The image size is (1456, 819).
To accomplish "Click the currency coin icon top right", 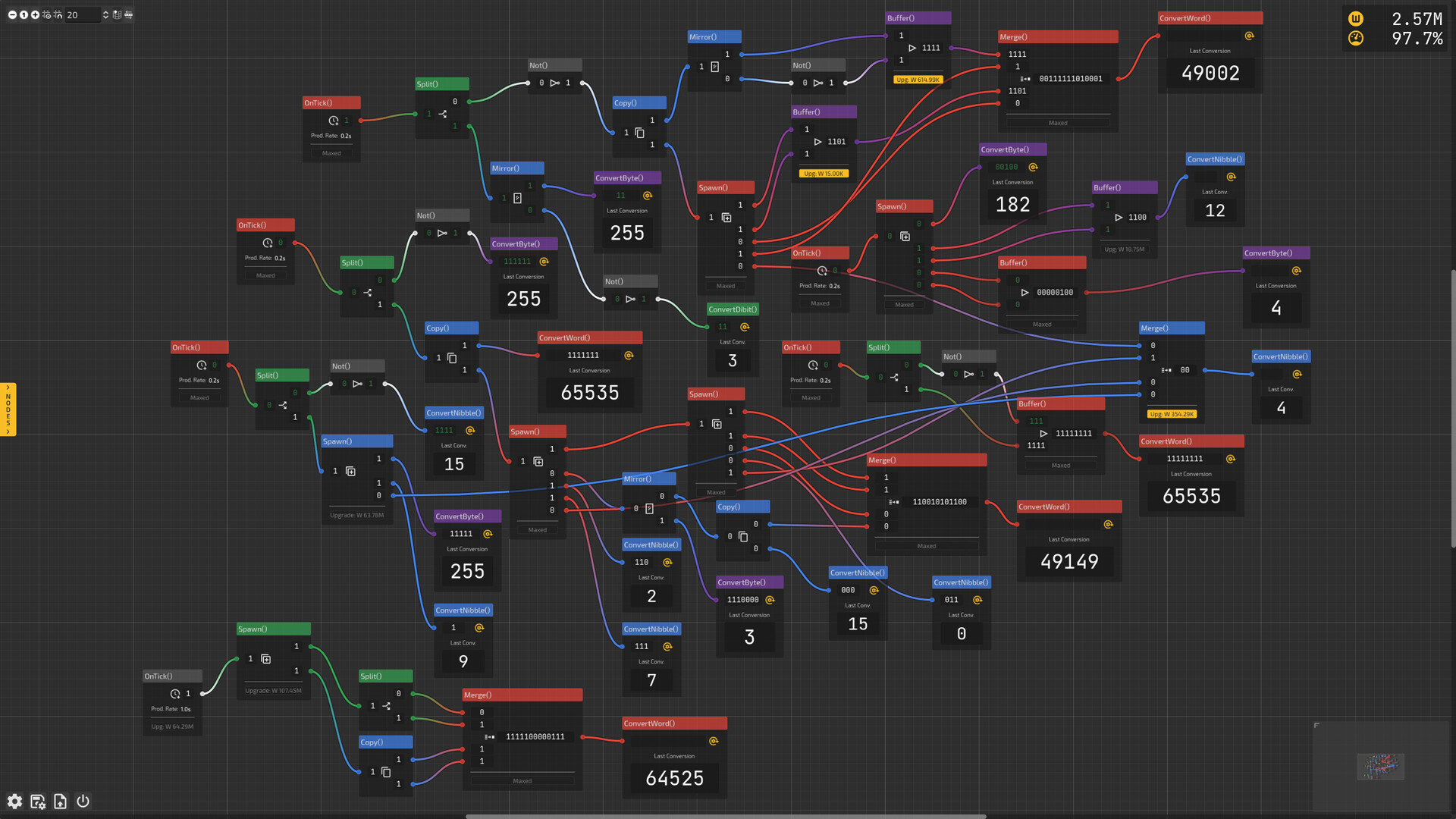I will [1356, 19].
